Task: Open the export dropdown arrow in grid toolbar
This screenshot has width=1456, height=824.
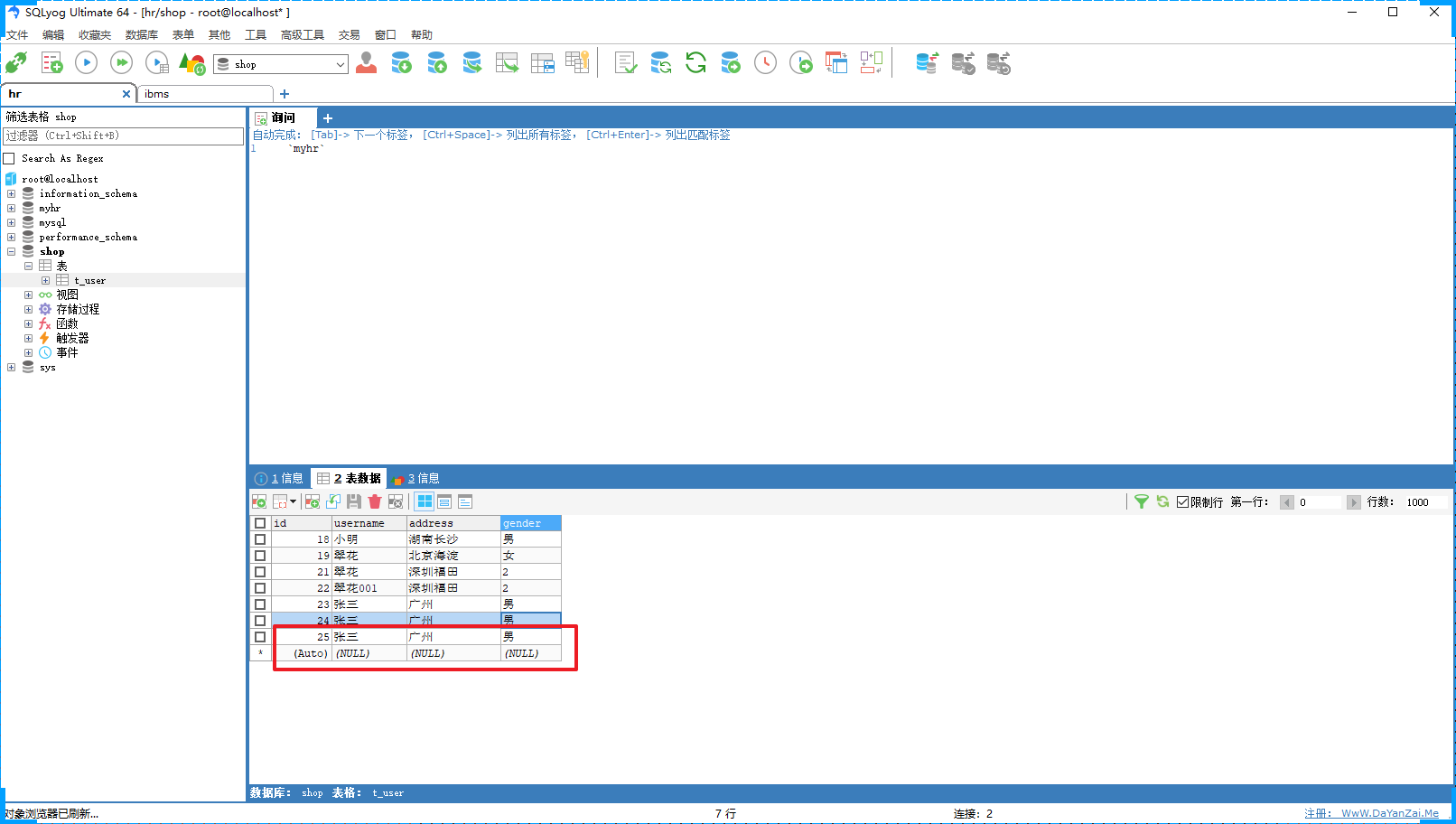Action: 293,501
